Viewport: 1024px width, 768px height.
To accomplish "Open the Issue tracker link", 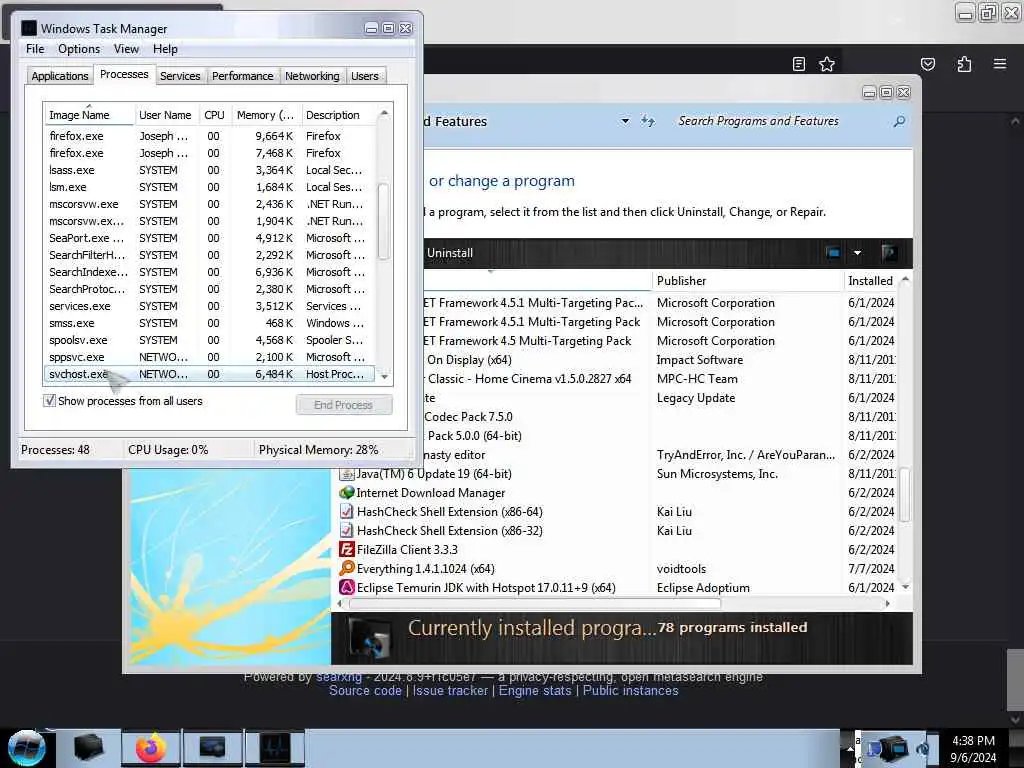I will 450,691.
